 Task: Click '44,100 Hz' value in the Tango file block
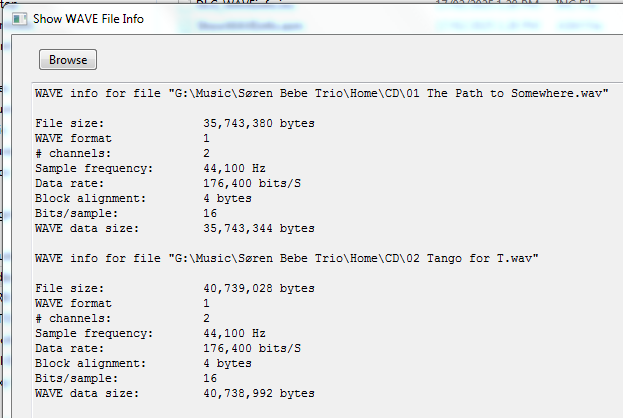pyautogui.click(x=234, y=333)
